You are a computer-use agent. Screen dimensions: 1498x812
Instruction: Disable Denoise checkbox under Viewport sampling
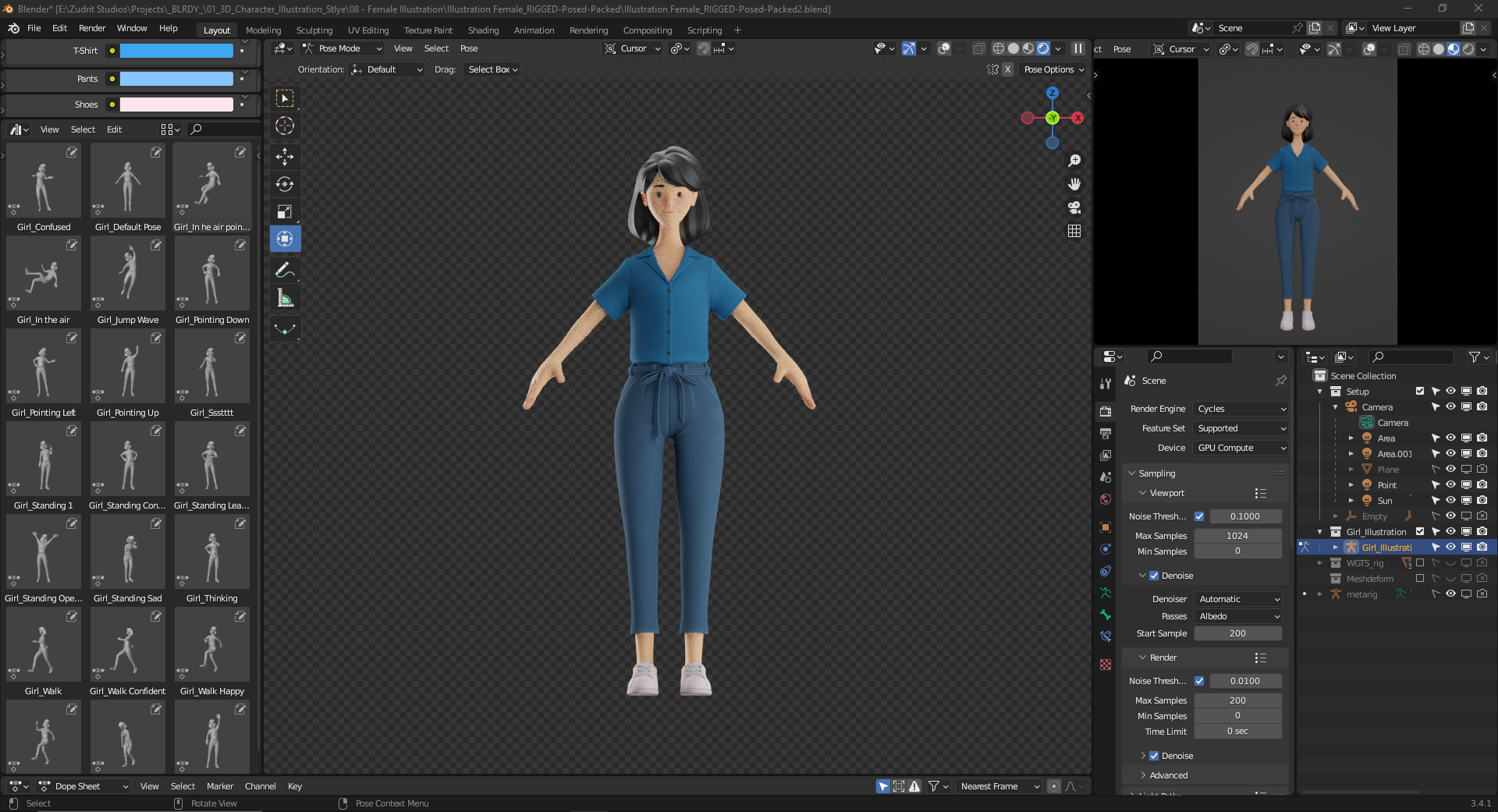click(1154, 576)
